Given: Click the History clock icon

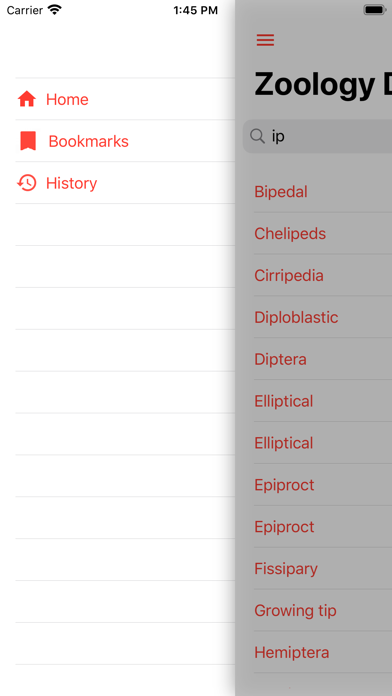Looking at the screenshot, I should (x=27, y=183).
